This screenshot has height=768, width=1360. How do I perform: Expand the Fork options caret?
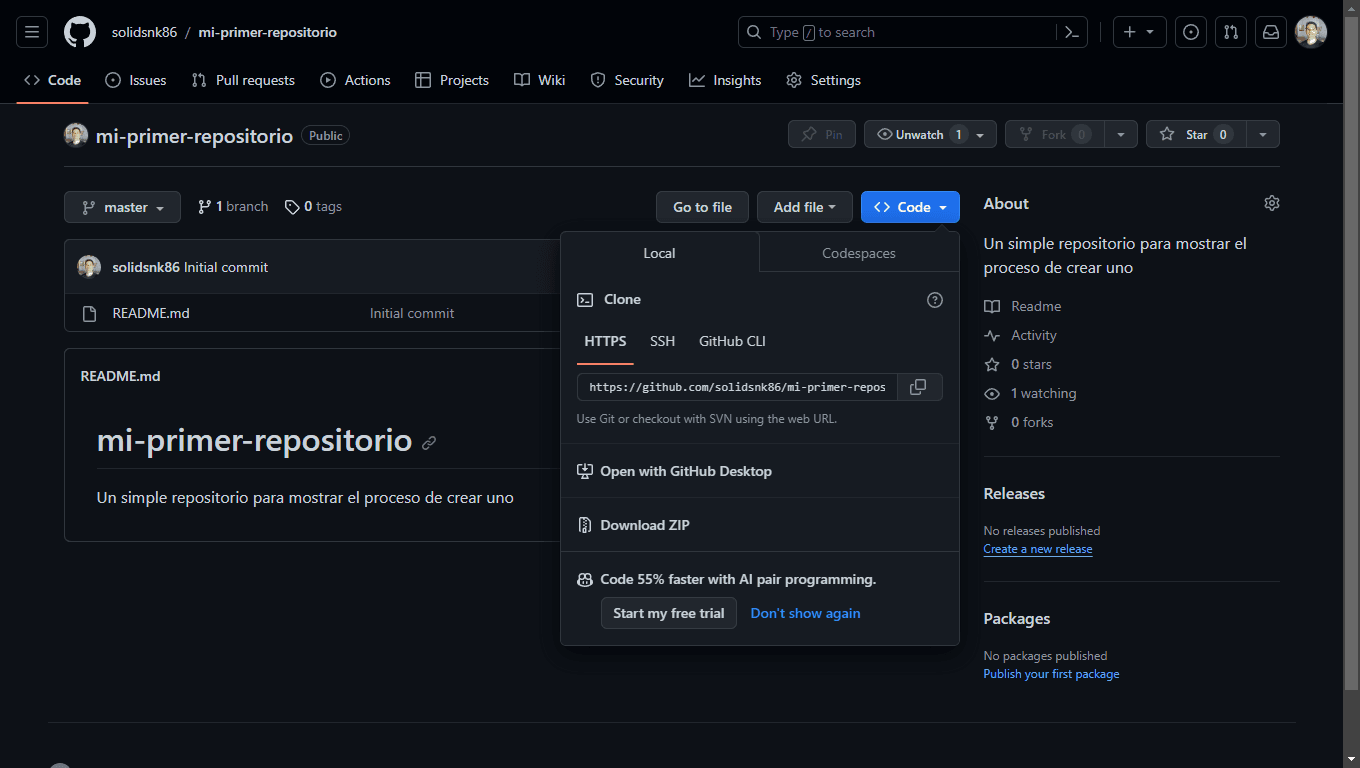coord(1121,135)
